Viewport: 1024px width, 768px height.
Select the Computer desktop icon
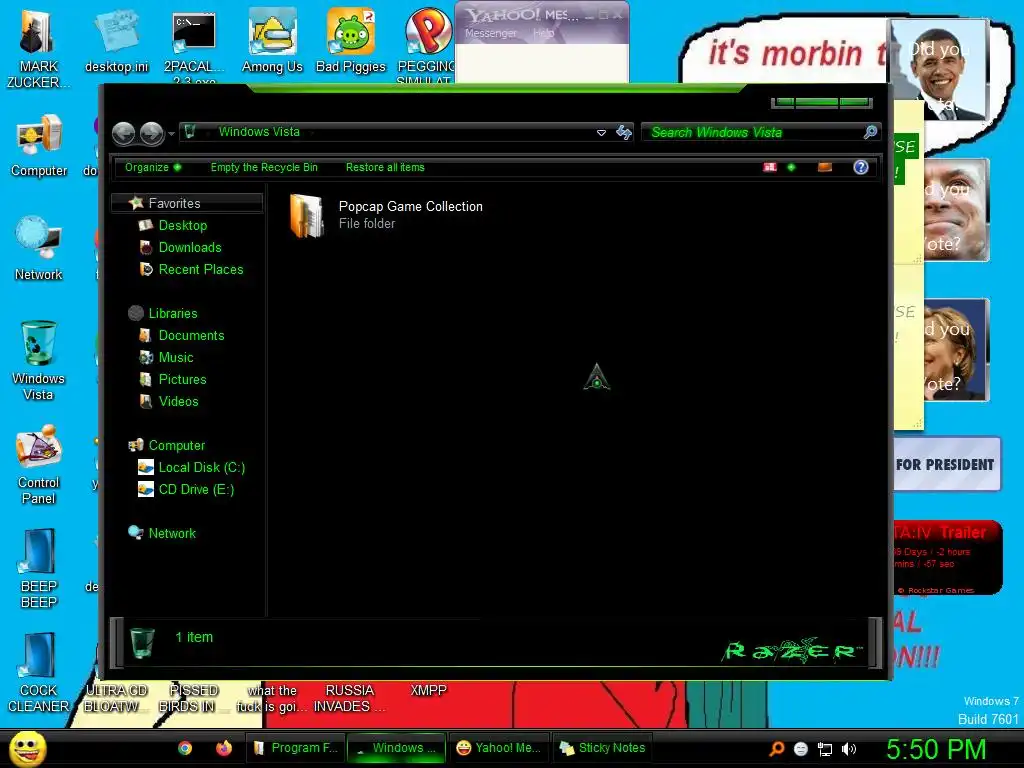[39, 145]
